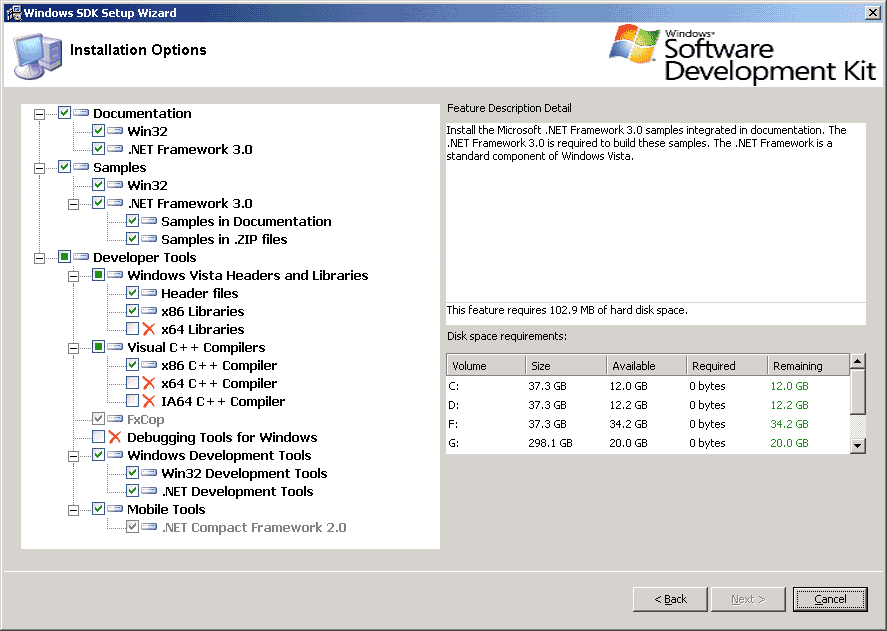Collapse the top-level Documentation node
This screenshot has height=631, width=887.
coord(40,113)
